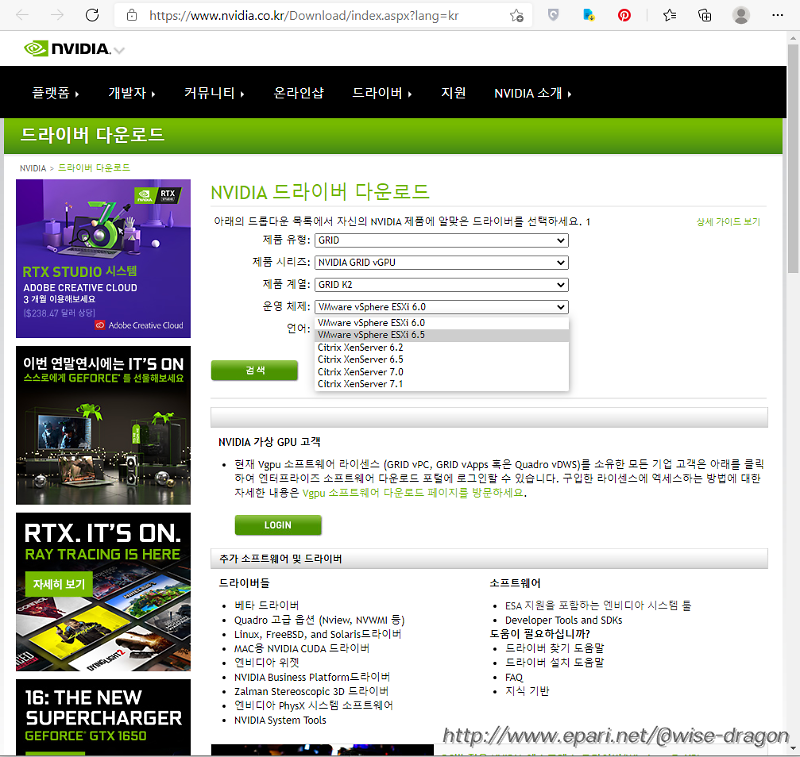Click the browser forward arrow
Image resolution: width=800 pixels, height=757 pixels.
tap(57, 15)
